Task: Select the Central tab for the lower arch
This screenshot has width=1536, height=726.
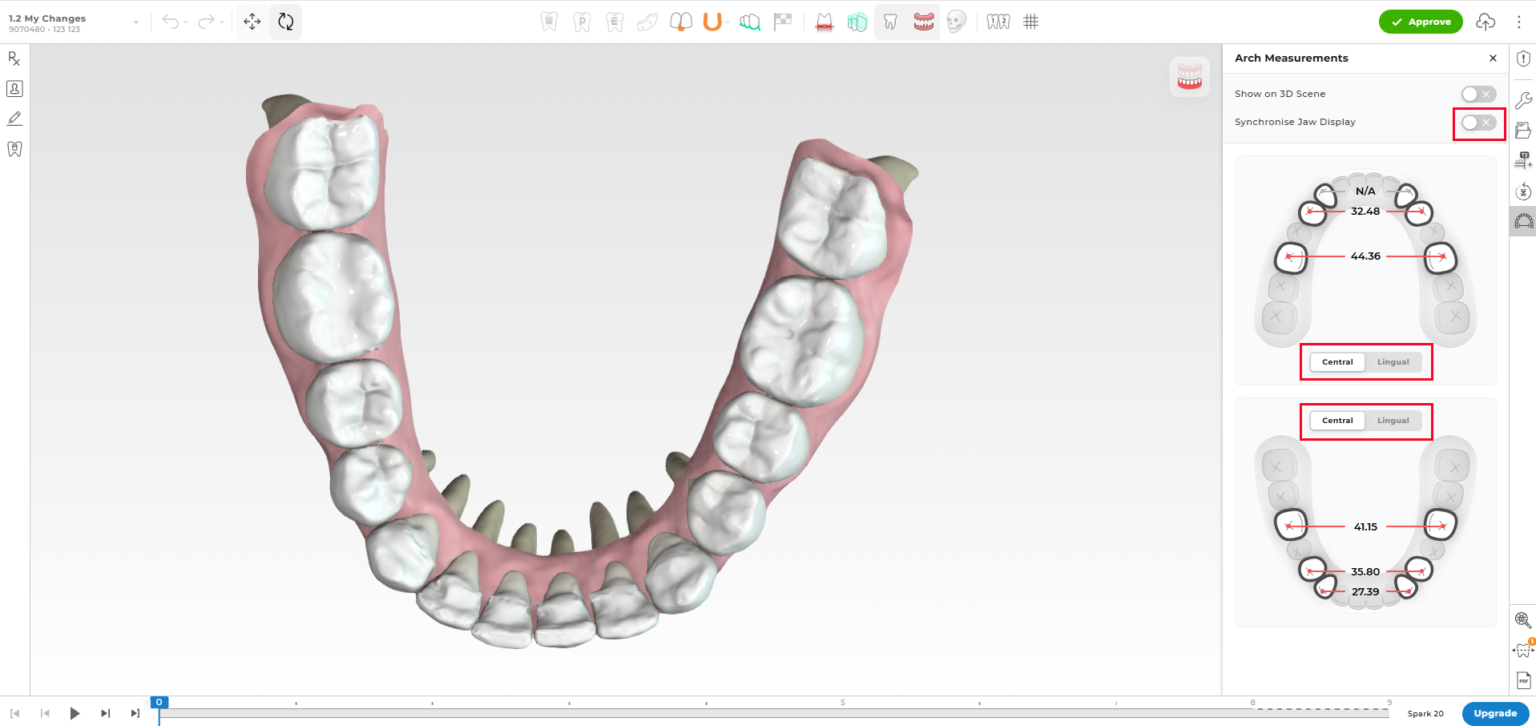Action: (x=1337, y=420)
